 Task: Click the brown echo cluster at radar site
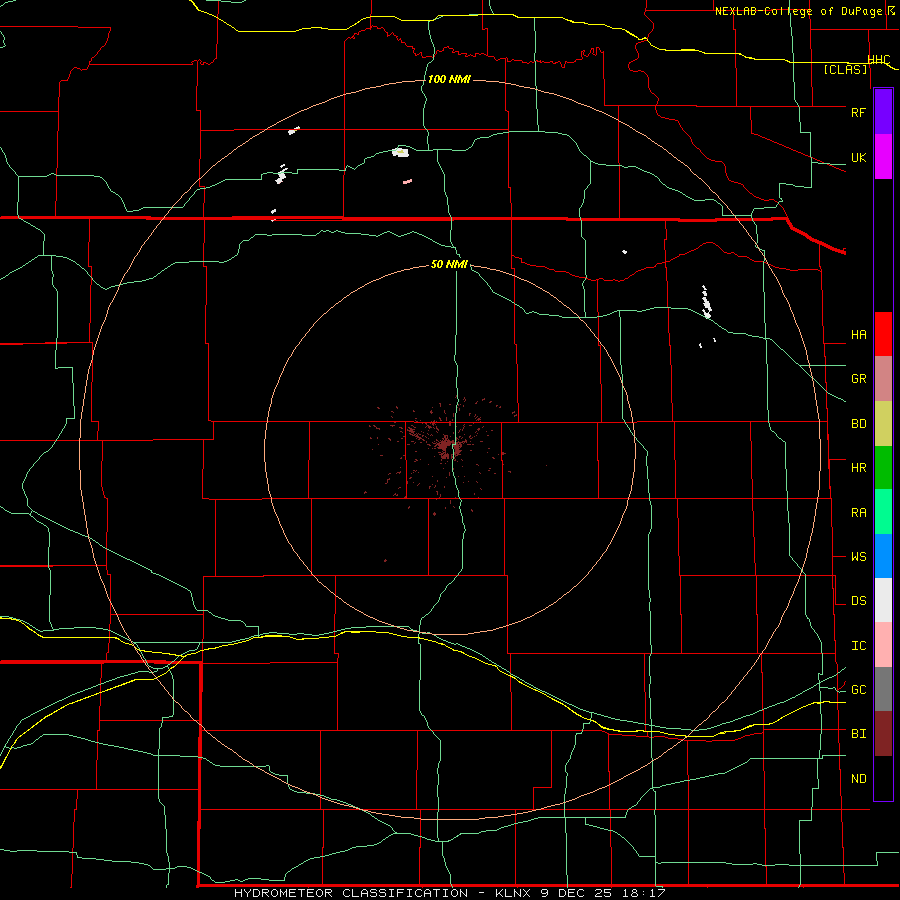coord(447,447)
